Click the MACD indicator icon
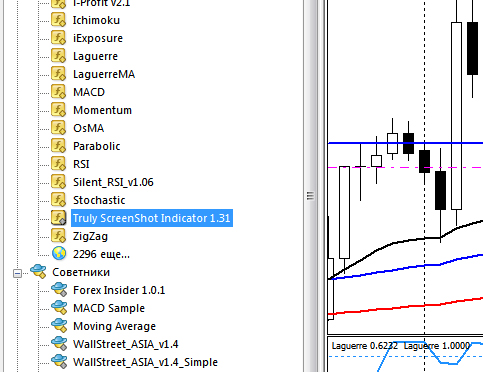The height and width of the screenshot is (372, 483). [58, 92]
